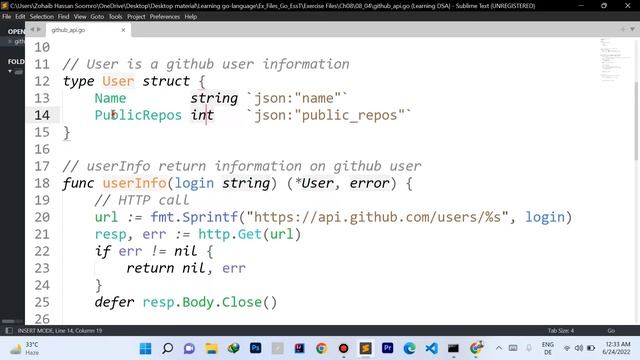The height and width of the screenshot is (360, 640).
Task: Open the volume control in tray
Action: pos(579,348)
